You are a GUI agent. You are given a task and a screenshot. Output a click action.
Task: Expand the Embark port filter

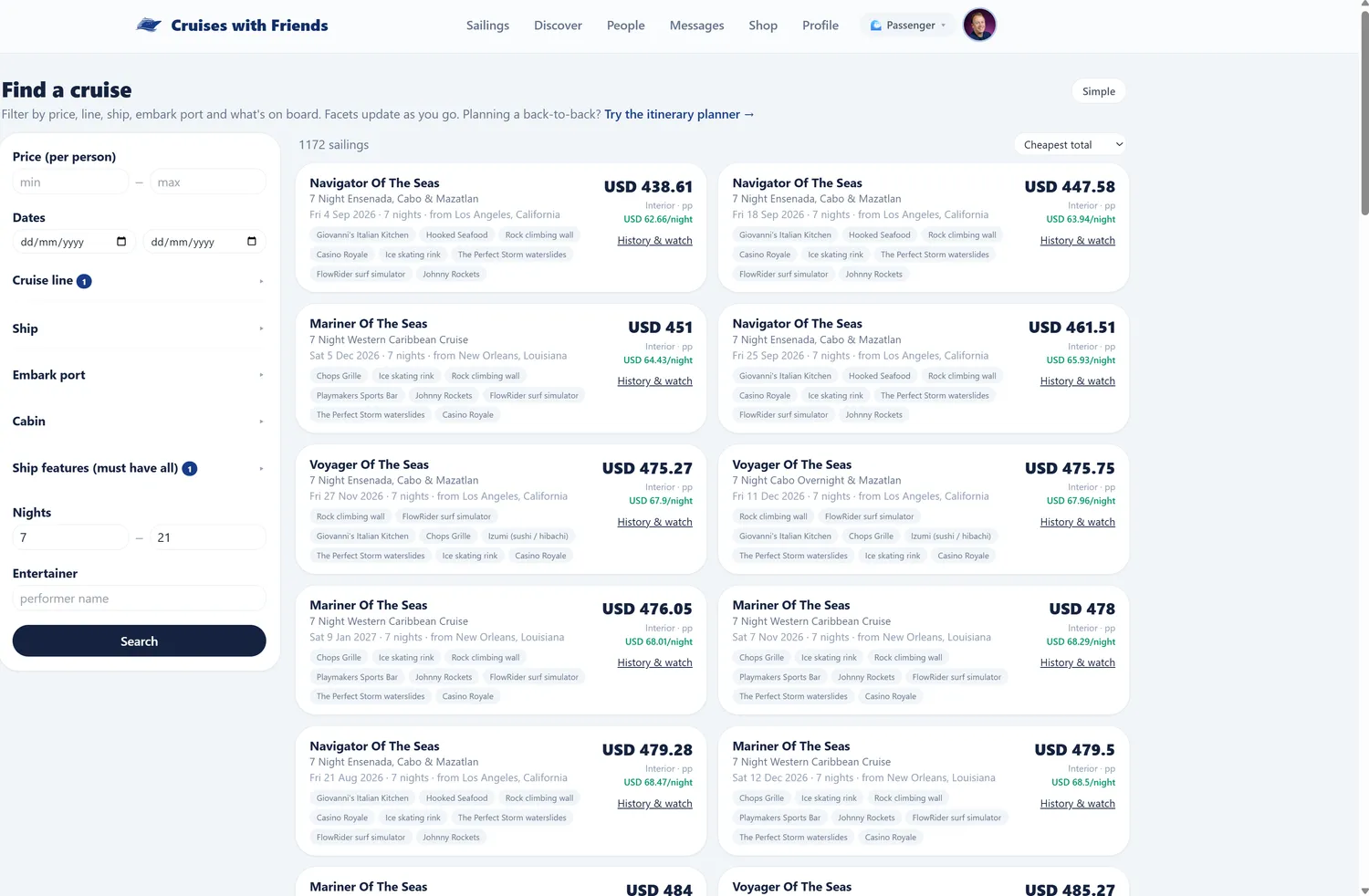(x=139, y=375)
